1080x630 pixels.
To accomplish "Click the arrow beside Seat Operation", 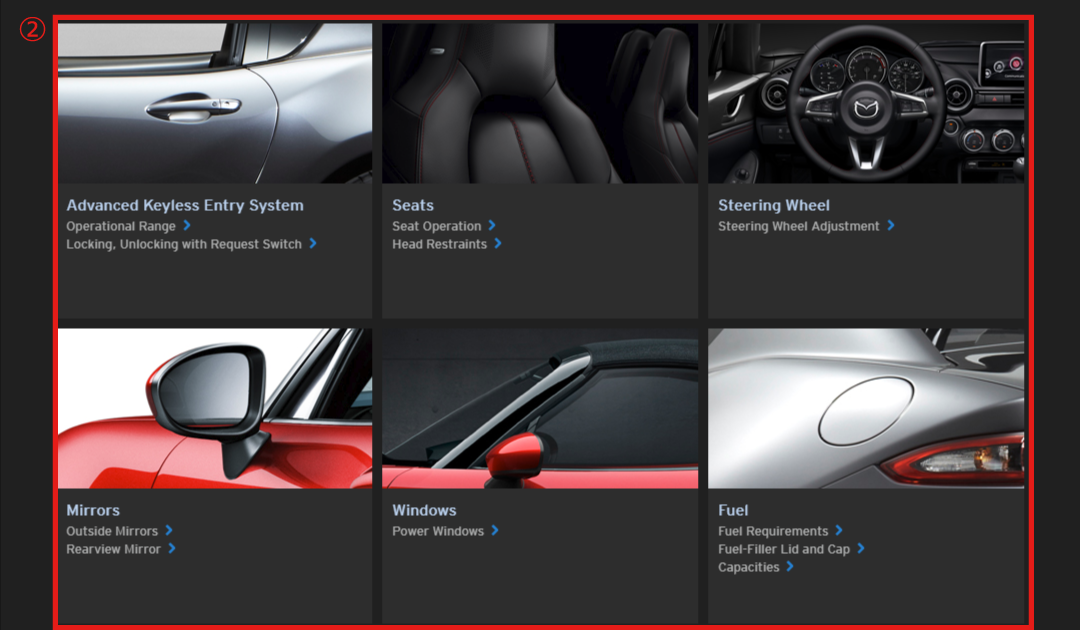I will (492, 226).
